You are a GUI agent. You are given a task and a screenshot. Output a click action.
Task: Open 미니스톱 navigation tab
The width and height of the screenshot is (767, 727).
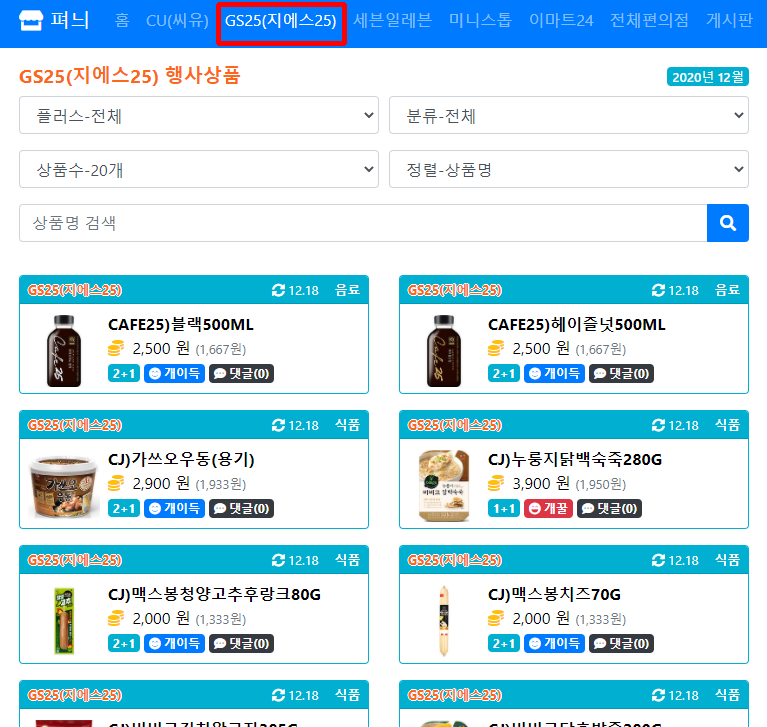click(480, 21)
